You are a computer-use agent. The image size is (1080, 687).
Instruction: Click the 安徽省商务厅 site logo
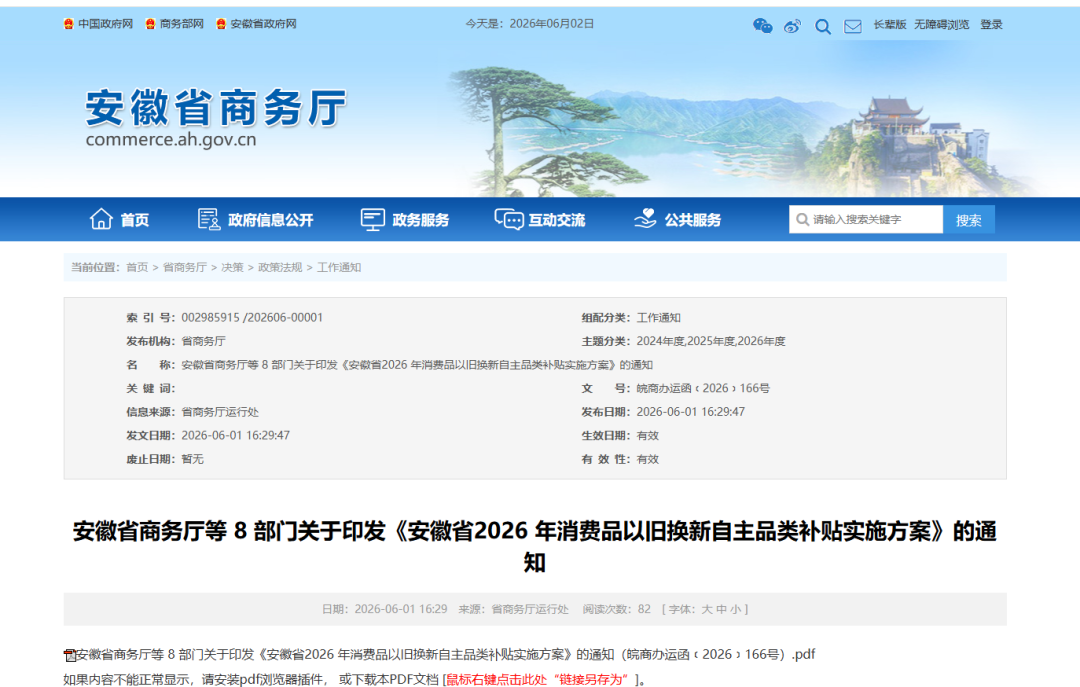[x=216, y=108]
